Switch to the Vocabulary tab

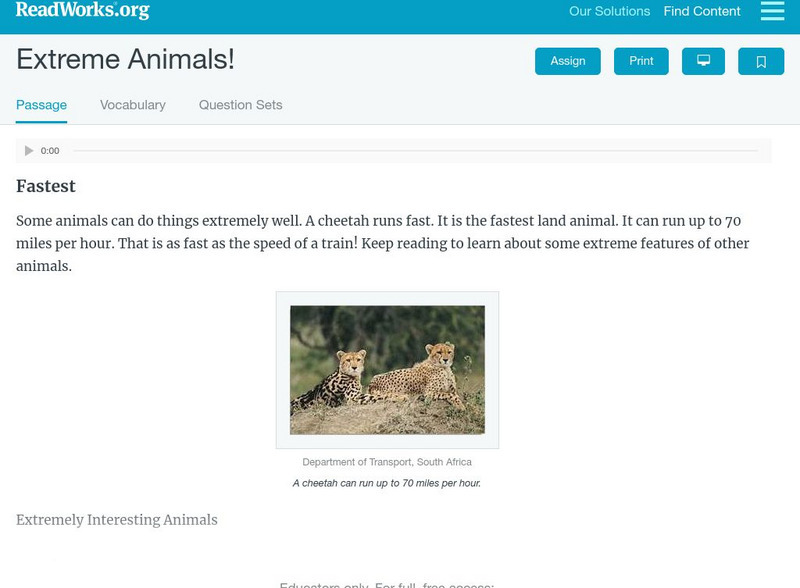(x=133, y=105)
